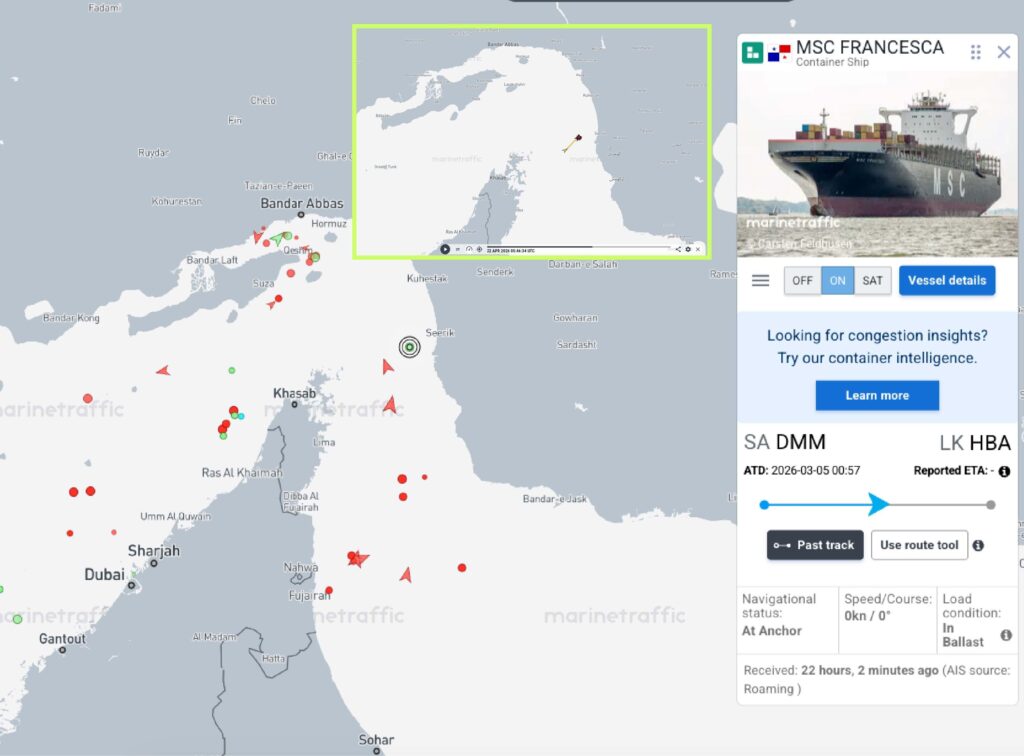Open Vessel details
Image resolution: width=1024 pixels, height=756 pixels.
(x=947, y=281)
